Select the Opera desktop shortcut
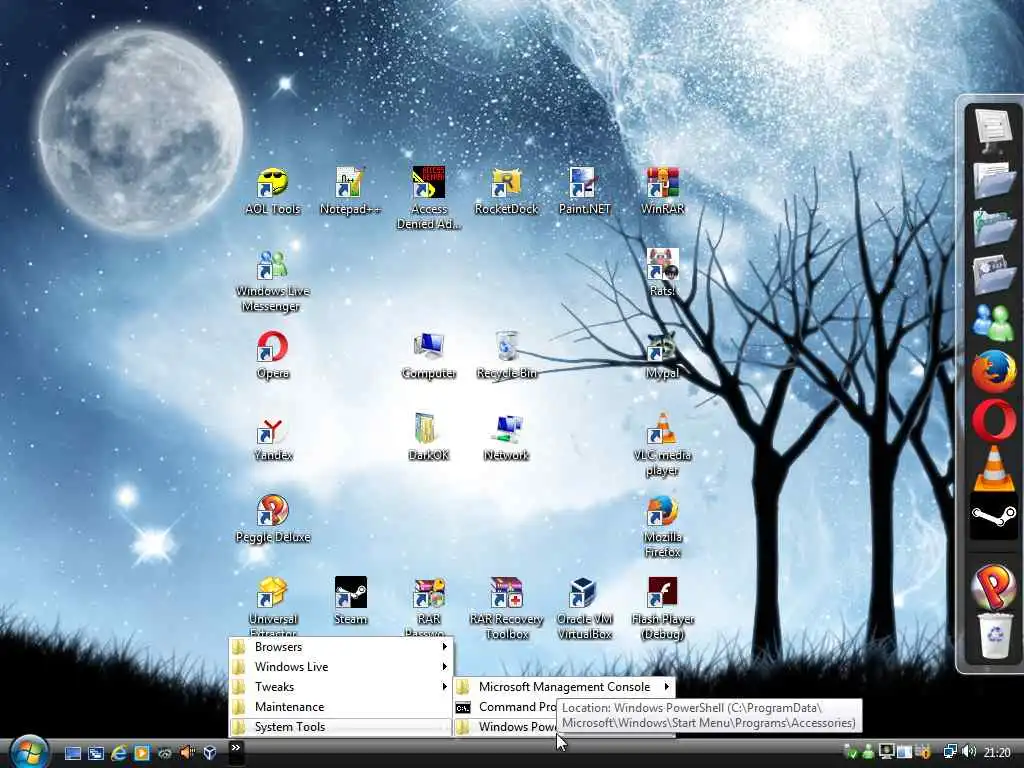1024x768 pixels. tap(272, 355)
